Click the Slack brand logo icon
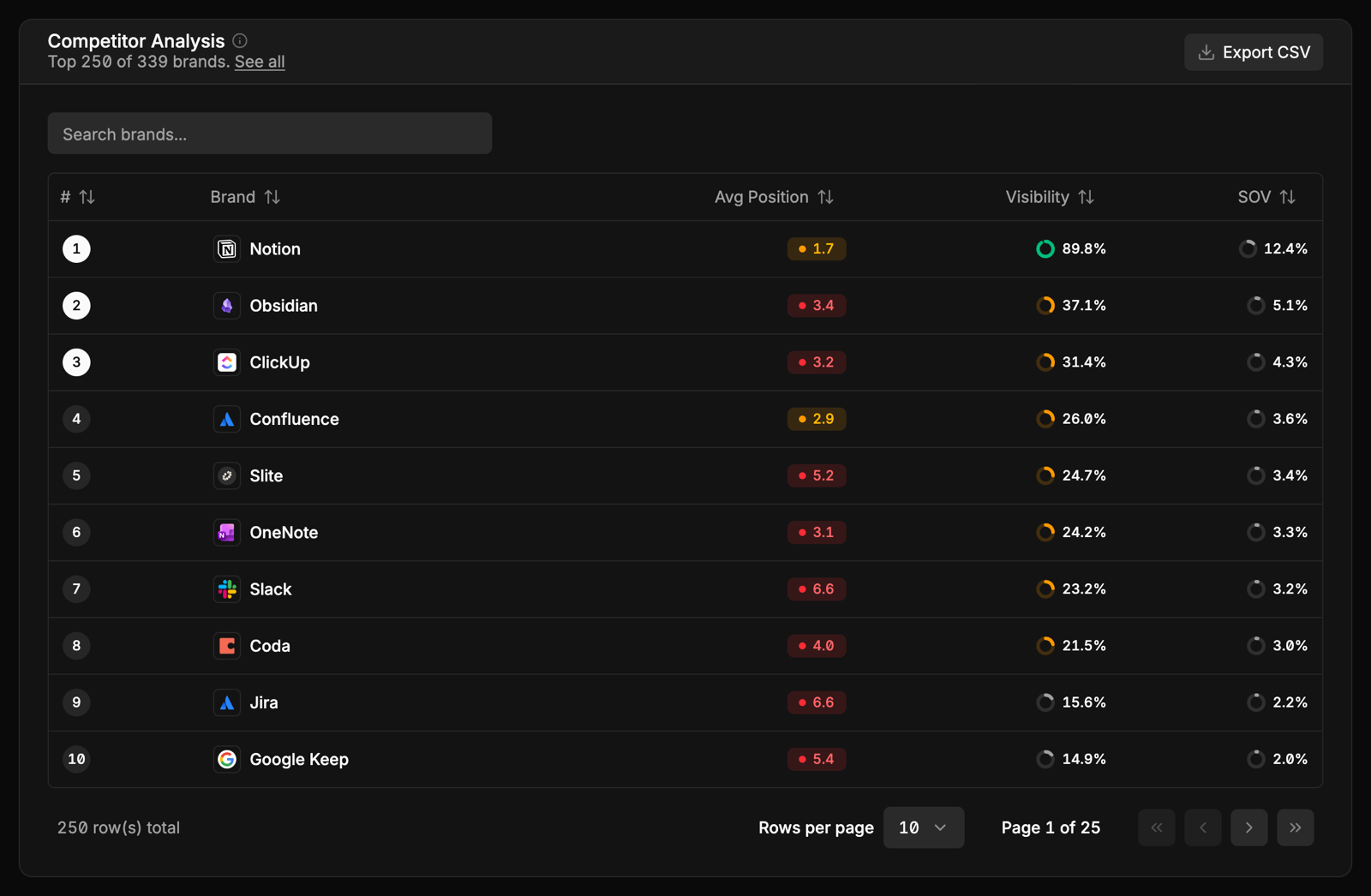Screen dimensions: 1371x896 click(x=227, y=589)
